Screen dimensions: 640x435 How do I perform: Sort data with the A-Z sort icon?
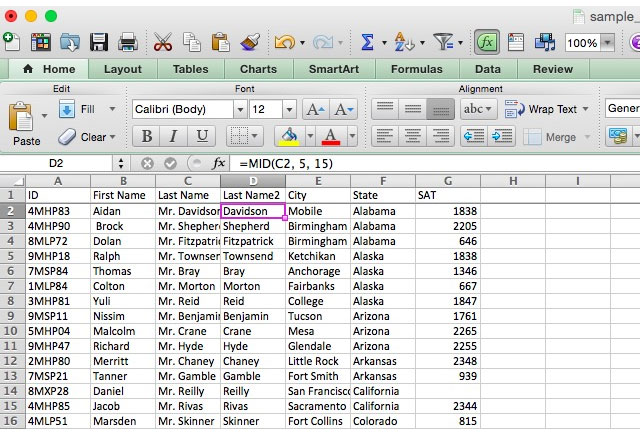(404, 42)
